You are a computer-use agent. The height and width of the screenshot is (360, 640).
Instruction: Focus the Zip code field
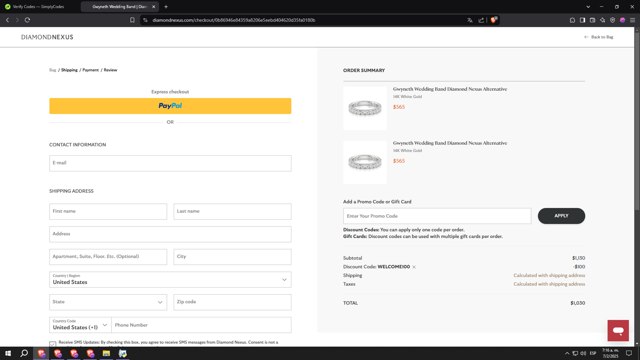pos(232,302)
